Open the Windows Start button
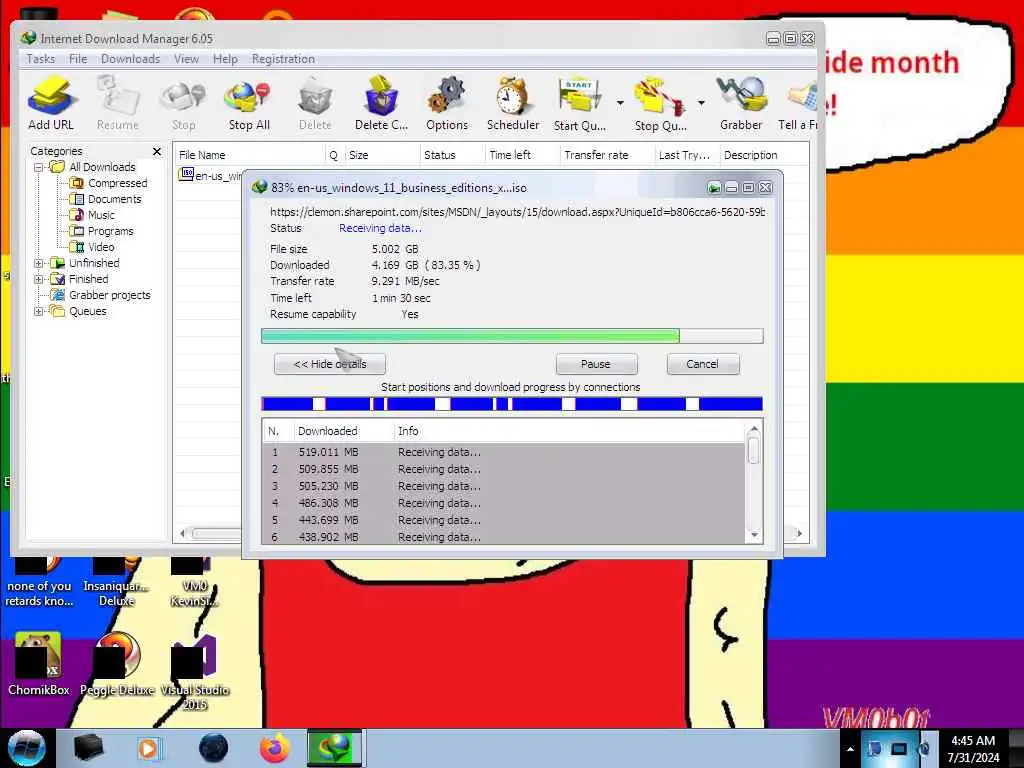The height and width of the screenshot is (768, 1024). [x=27, y=748]
